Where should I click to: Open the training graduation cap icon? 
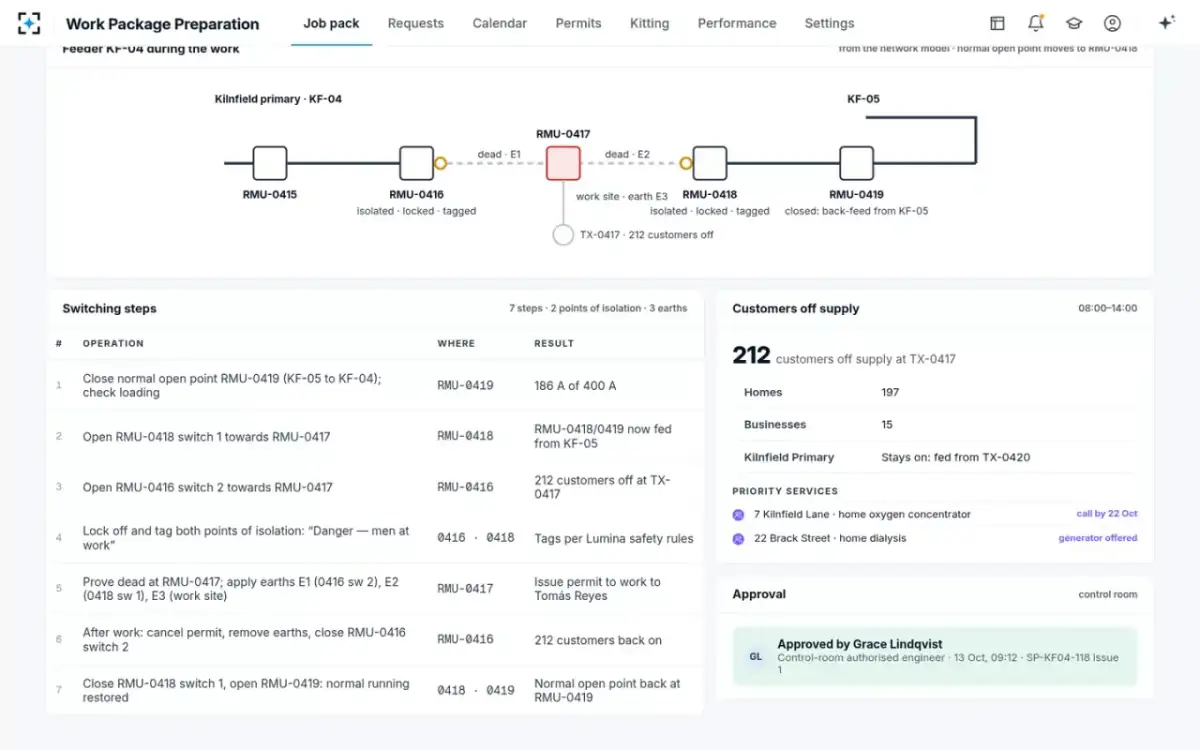point(1074,23)
